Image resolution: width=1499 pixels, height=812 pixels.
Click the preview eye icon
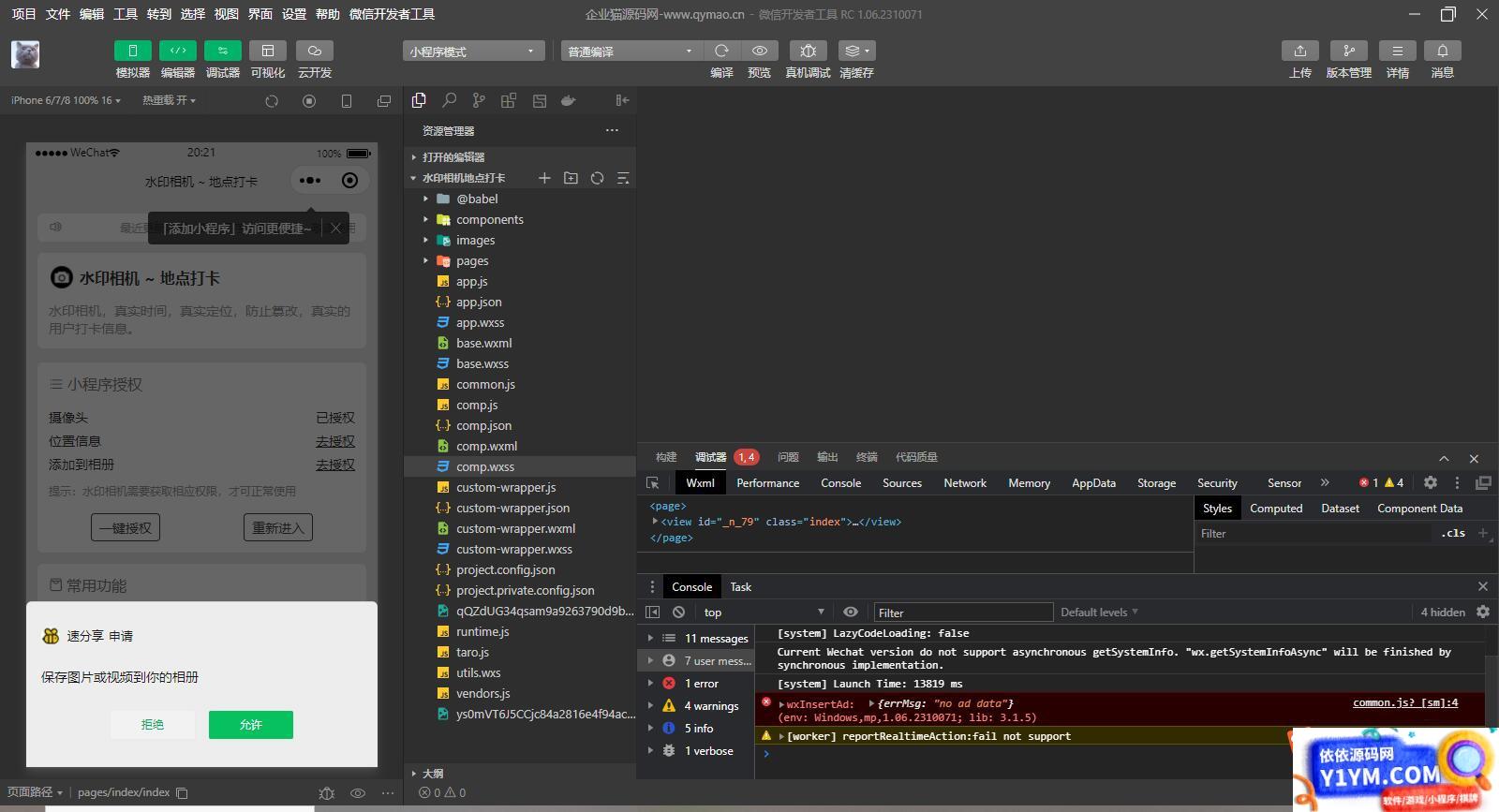click(x=760, y=51)
